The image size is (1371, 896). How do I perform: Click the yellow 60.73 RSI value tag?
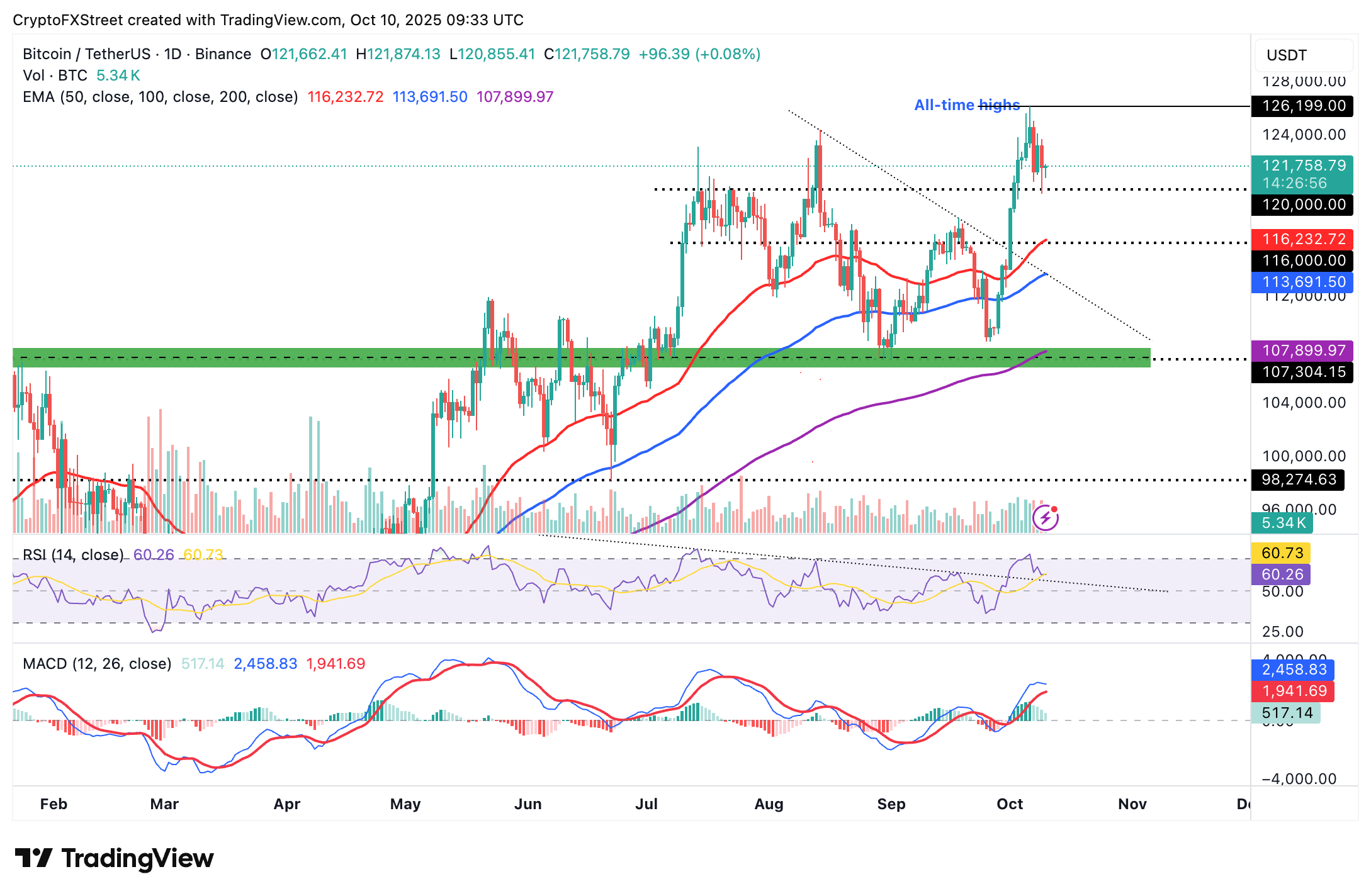(x=1281, y=553)
